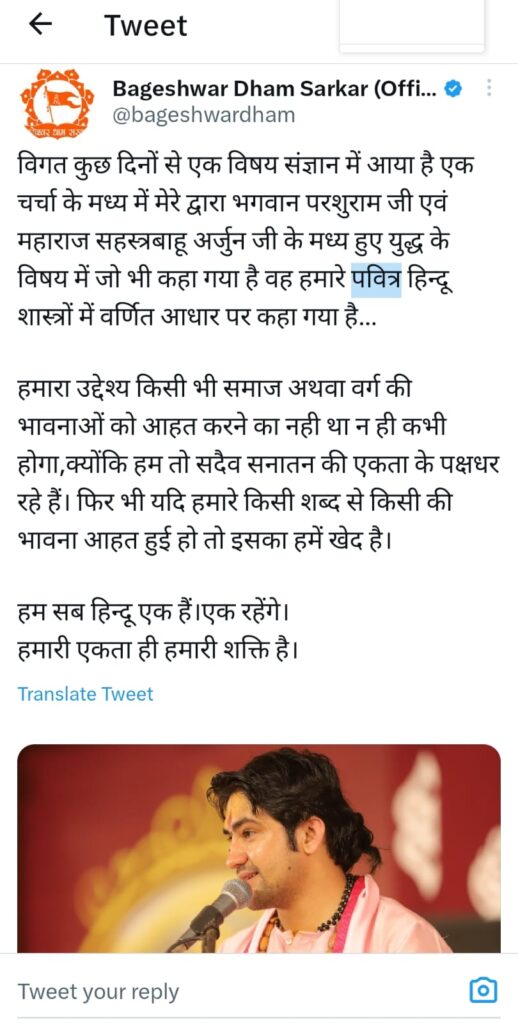Attach a photo with the camera icon

coord(483,990)
